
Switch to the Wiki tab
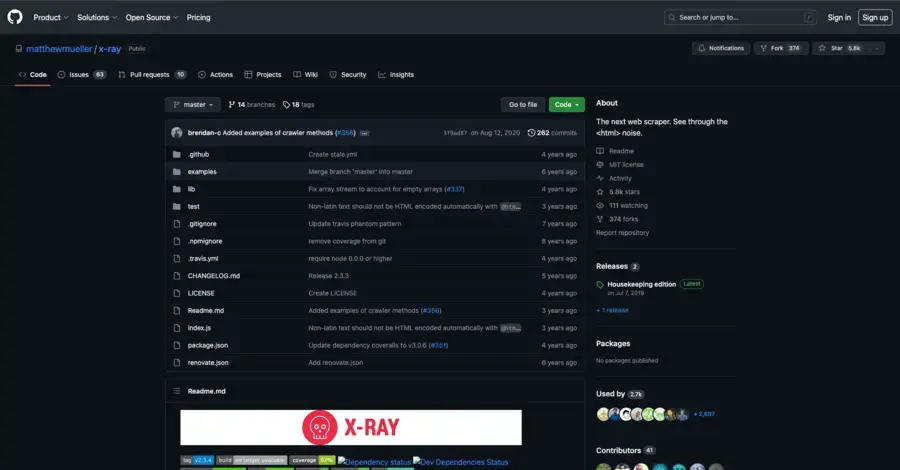coord(305,75)
